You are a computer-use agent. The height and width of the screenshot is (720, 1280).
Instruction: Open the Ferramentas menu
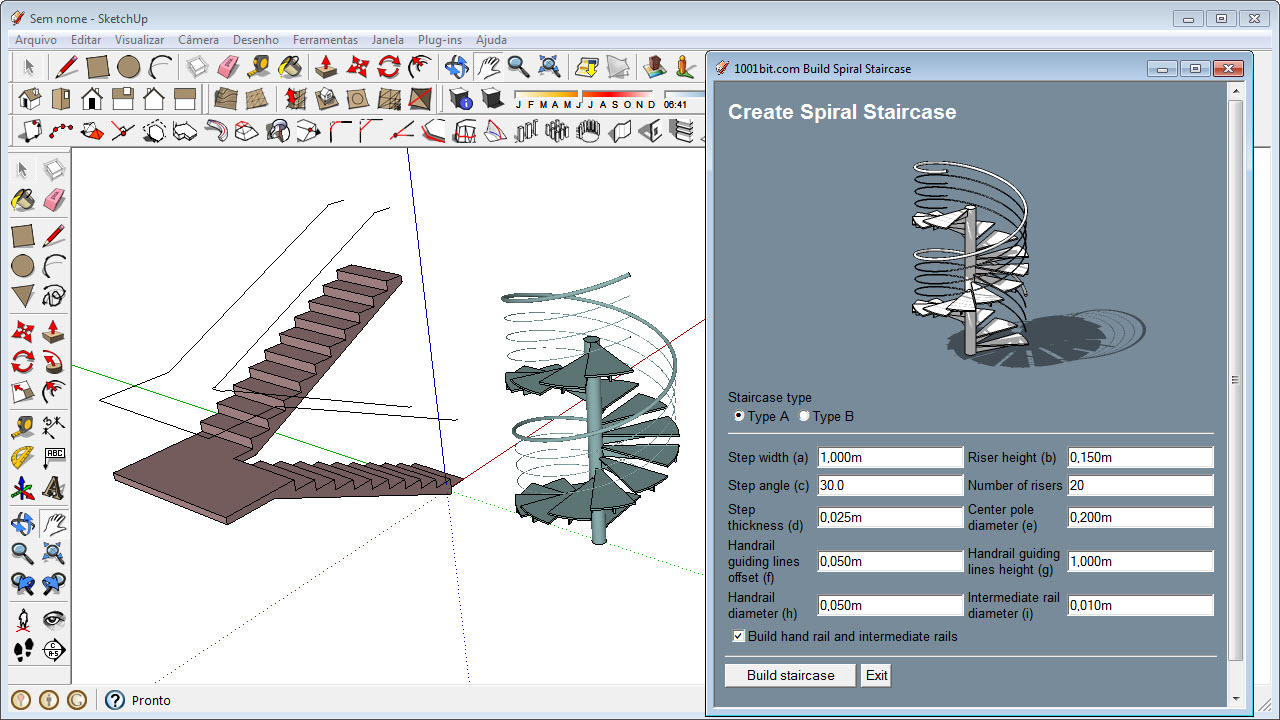pos(325,40)
